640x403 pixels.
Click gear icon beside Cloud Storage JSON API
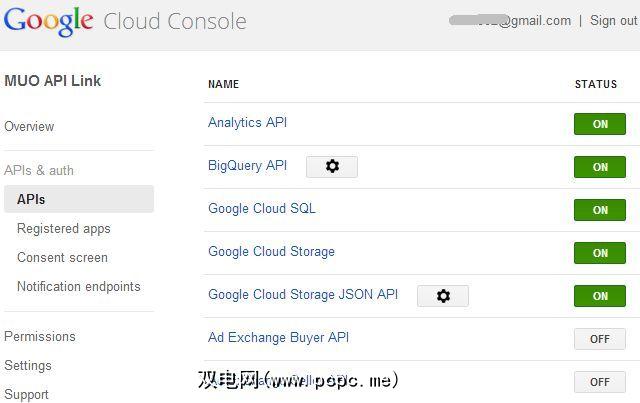pyautogui.click(x=443, y=296)
